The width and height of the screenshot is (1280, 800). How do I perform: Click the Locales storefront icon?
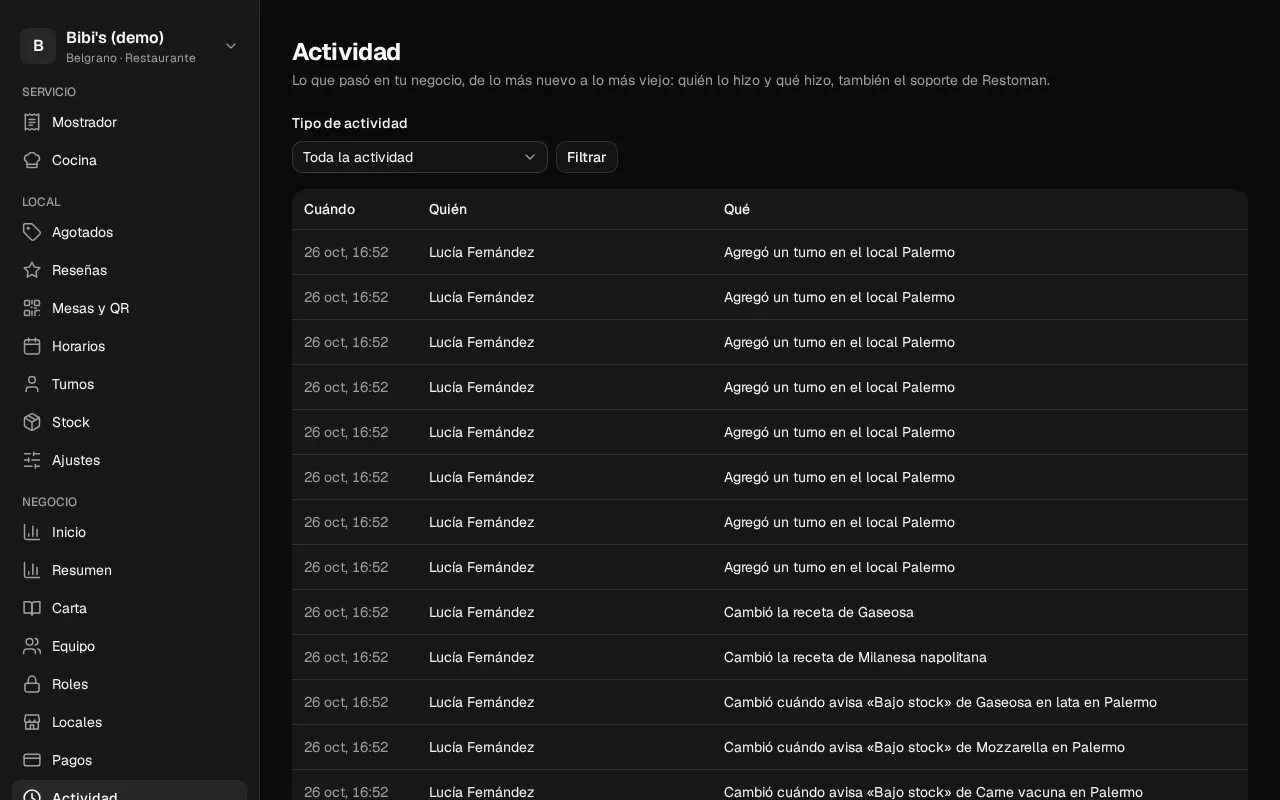(x=32, y=722)
